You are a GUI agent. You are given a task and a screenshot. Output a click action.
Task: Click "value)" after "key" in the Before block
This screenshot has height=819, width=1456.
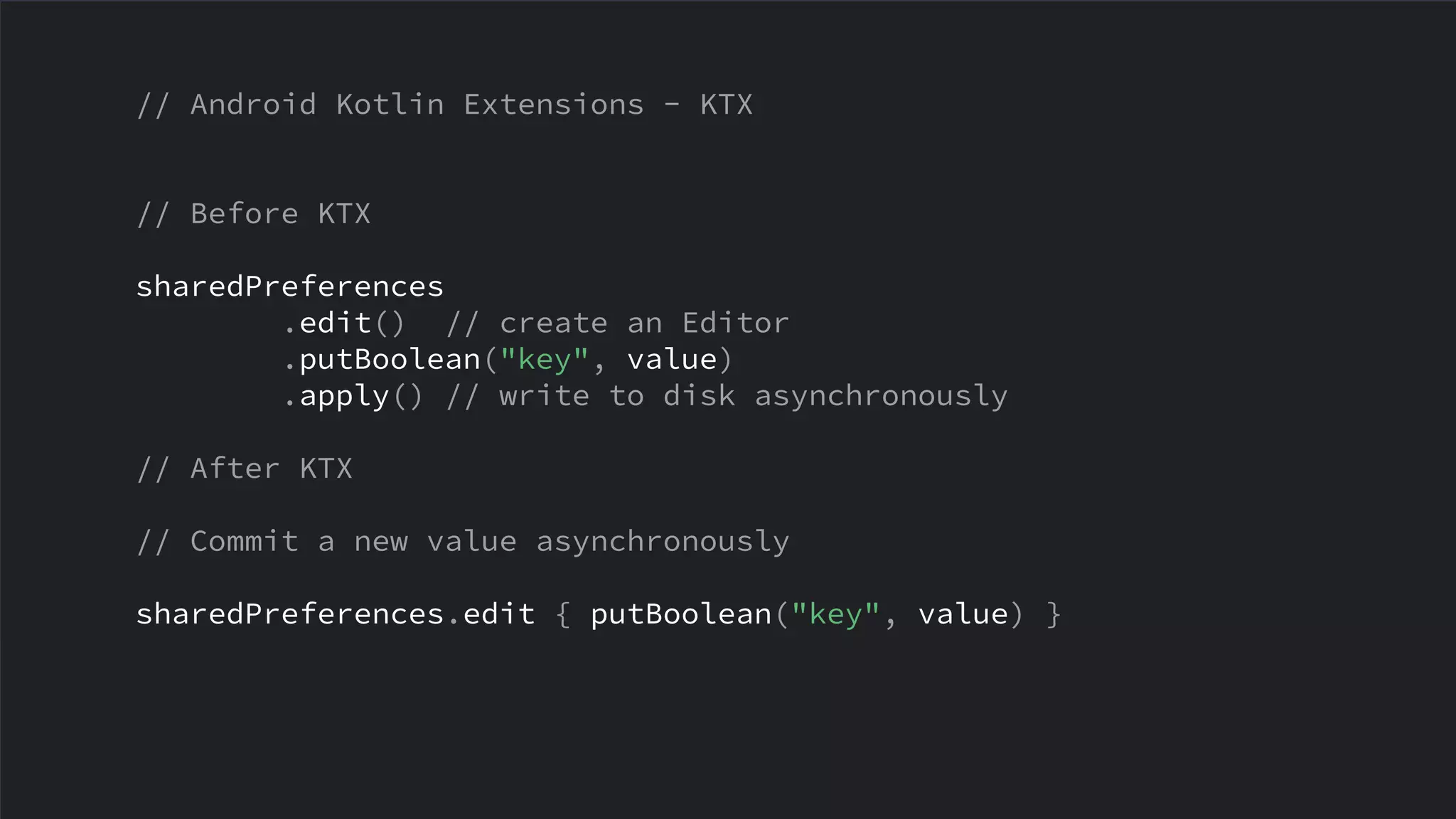pos(680,360)
